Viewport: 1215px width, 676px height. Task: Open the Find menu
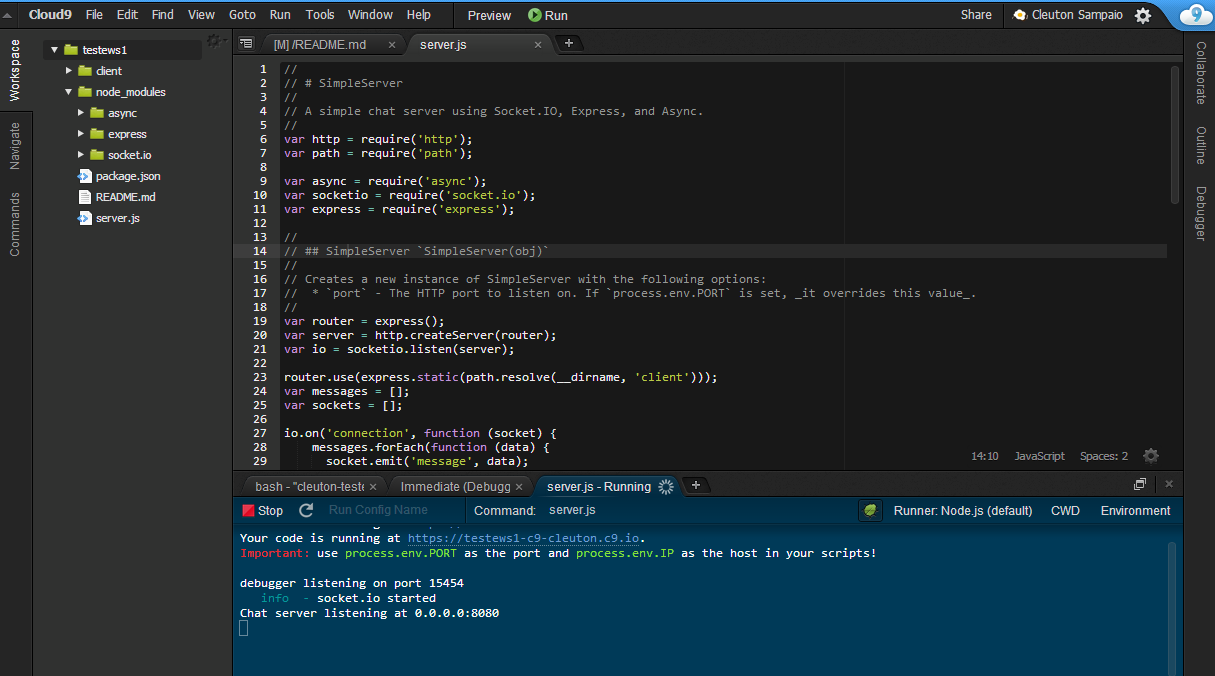point(162,15)
